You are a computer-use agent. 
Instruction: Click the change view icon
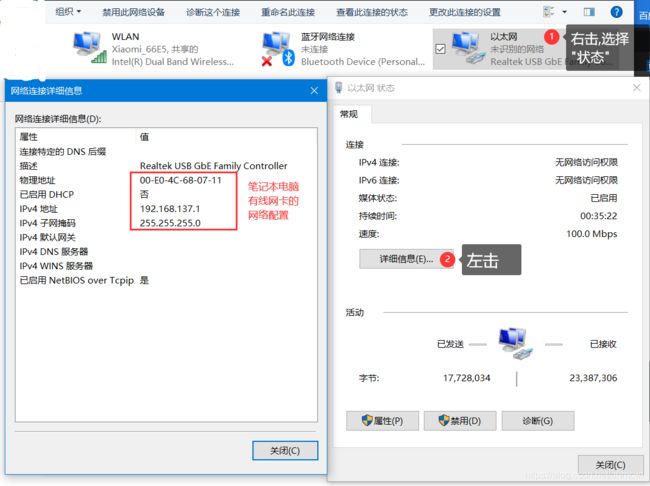pyautogui.click(x=549, y=12)
